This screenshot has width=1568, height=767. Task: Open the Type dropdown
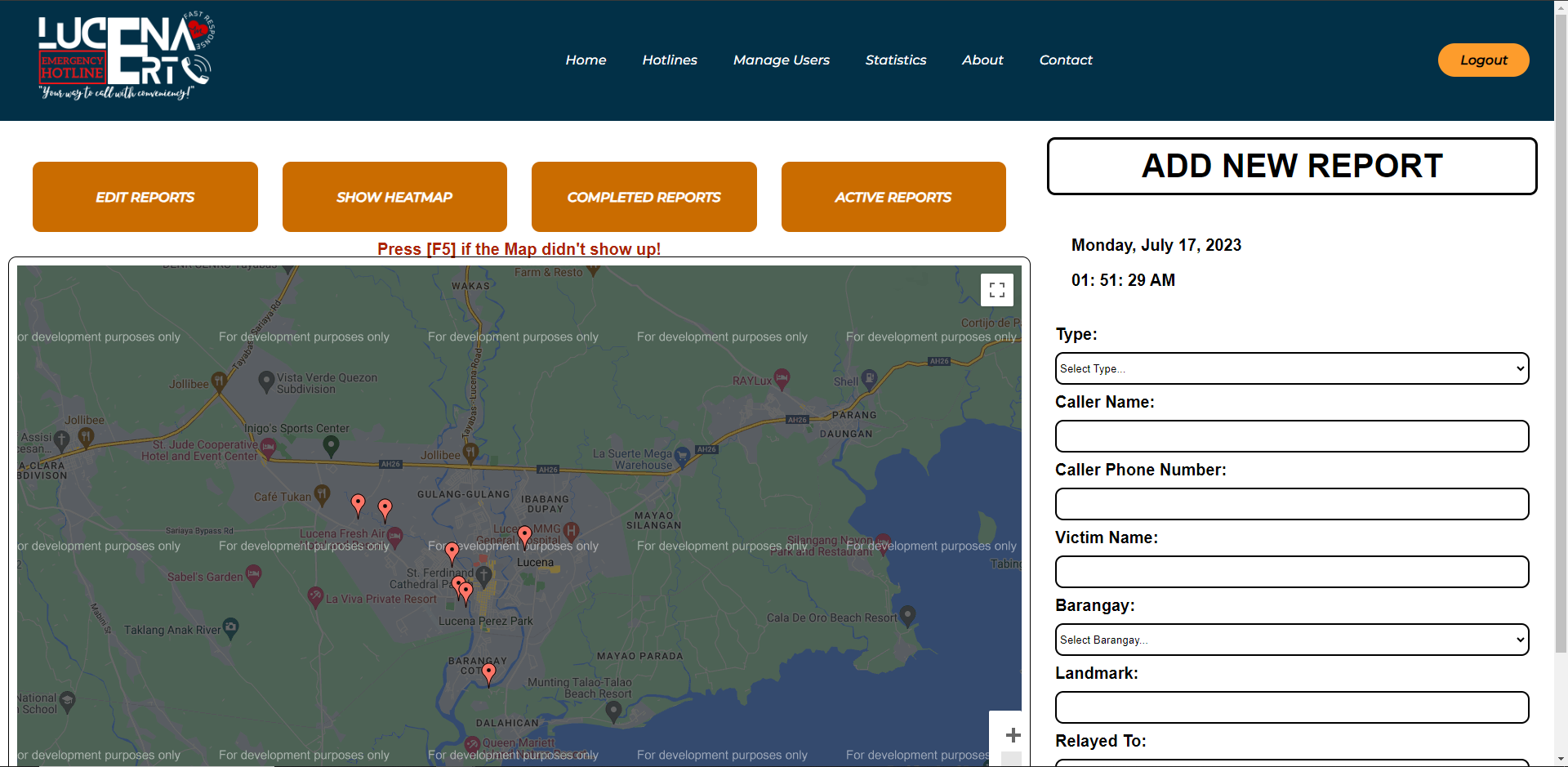1291,368
